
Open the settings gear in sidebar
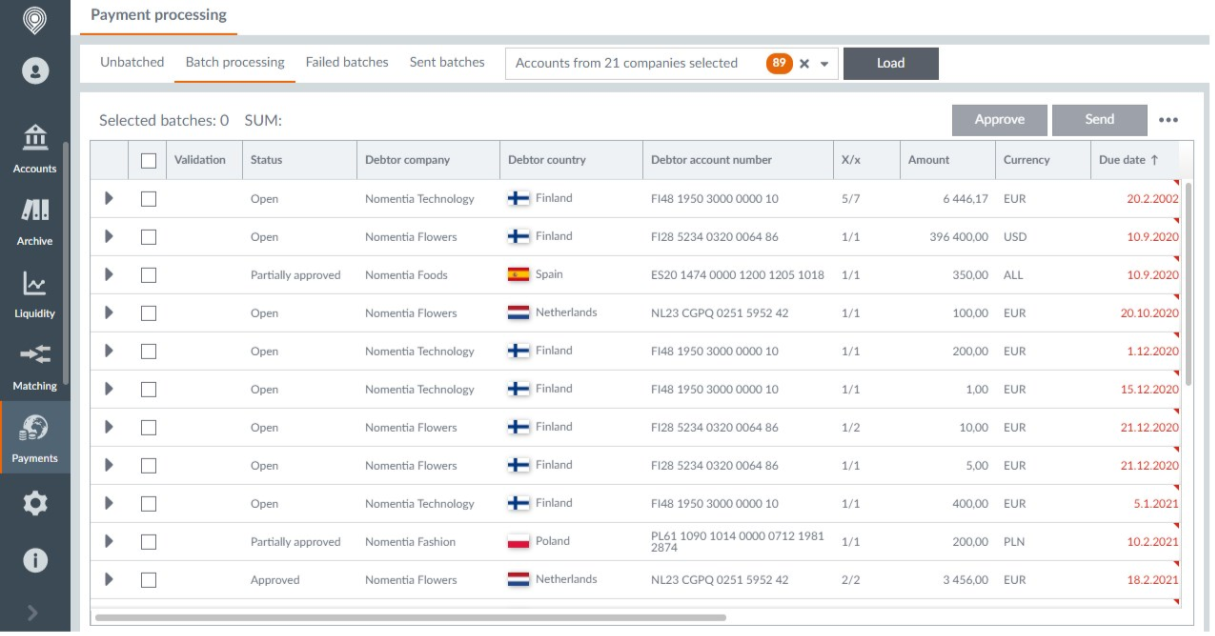click(35, 503)
